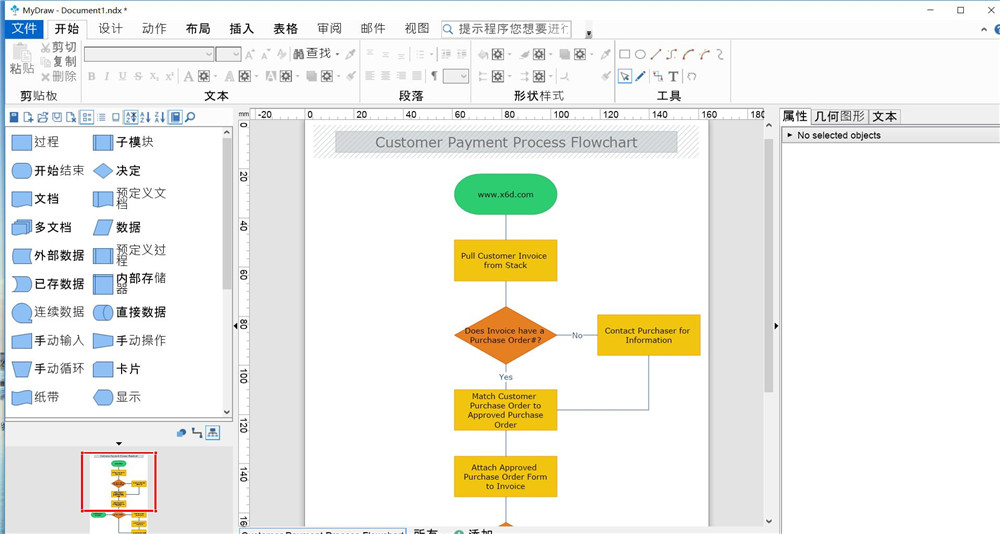Toggle the left panel collapse arrow
This screenshot has height=534, width=1000.
pos(237,325)
